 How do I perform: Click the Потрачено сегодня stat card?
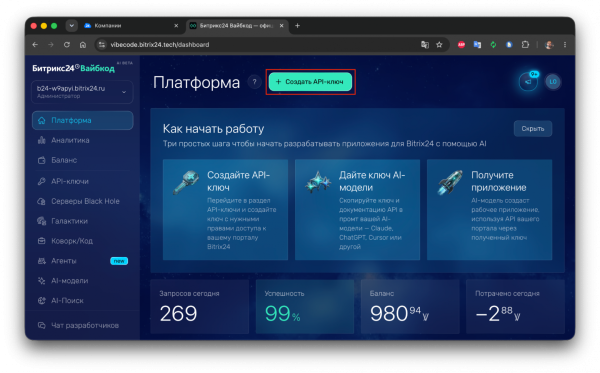(515, 307)
